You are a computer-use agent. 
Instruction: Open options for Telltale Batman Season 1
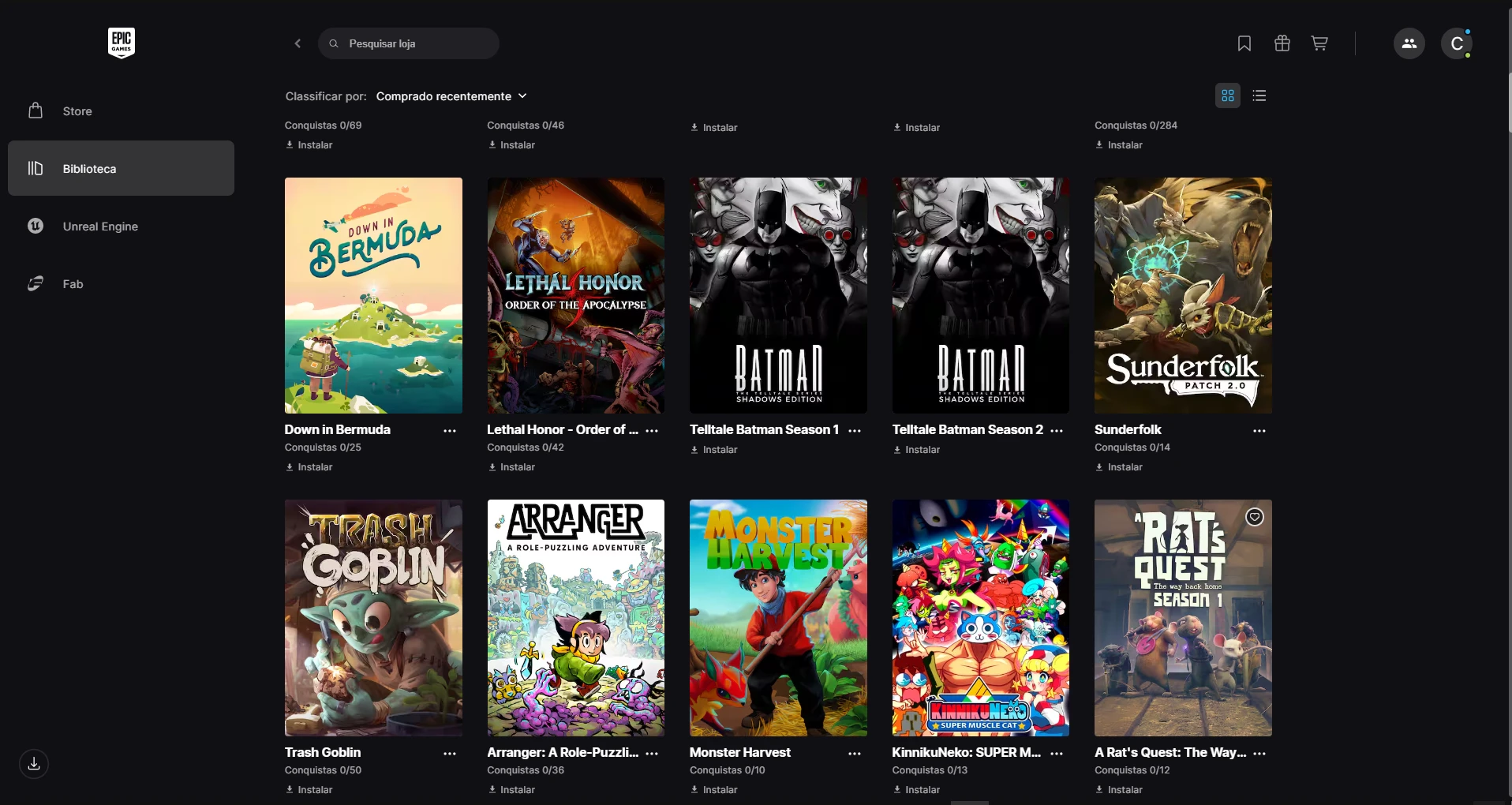(x=855, y=431)
